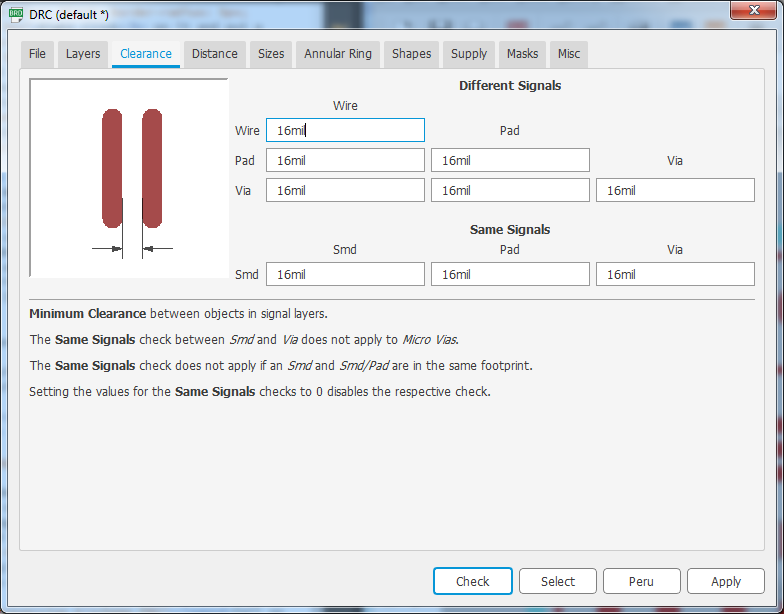The width and height of the screenshot is (784, 614).
Task: Switch to the Layers tab
Action: click(x=83, y=54)
